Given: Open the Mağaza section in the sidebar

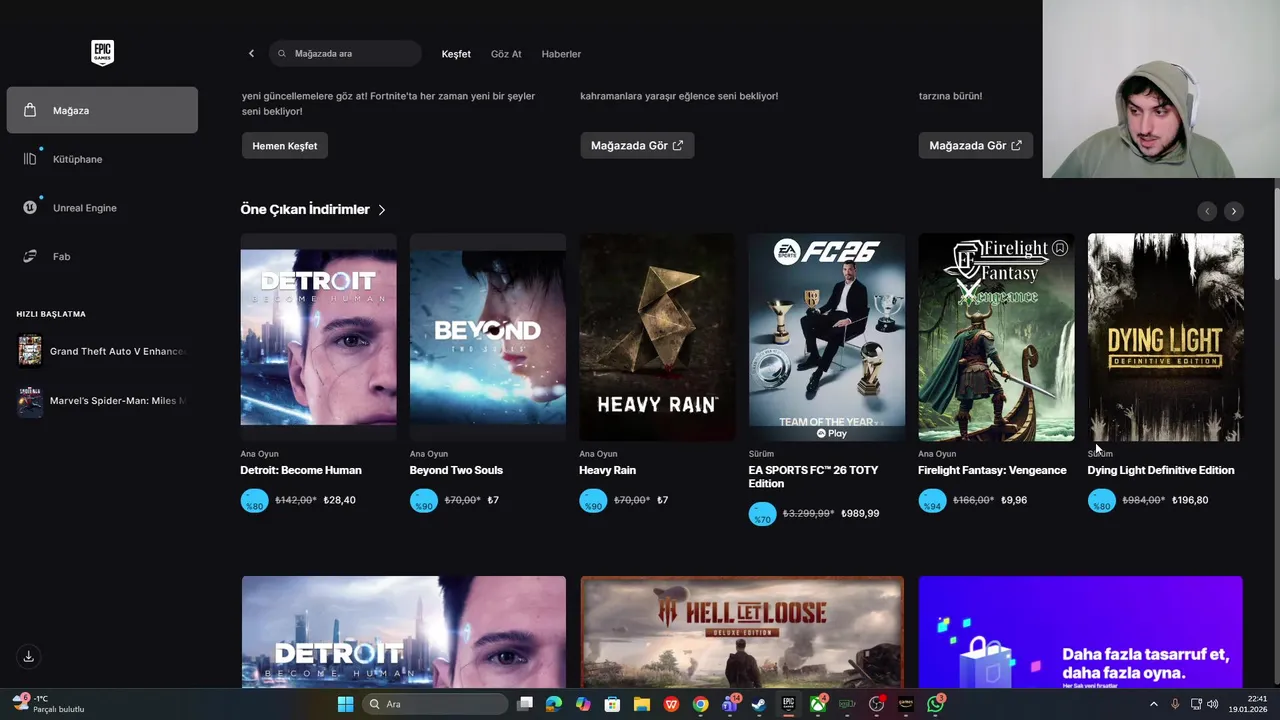Looking at the screenshot, I should [102, 110].
